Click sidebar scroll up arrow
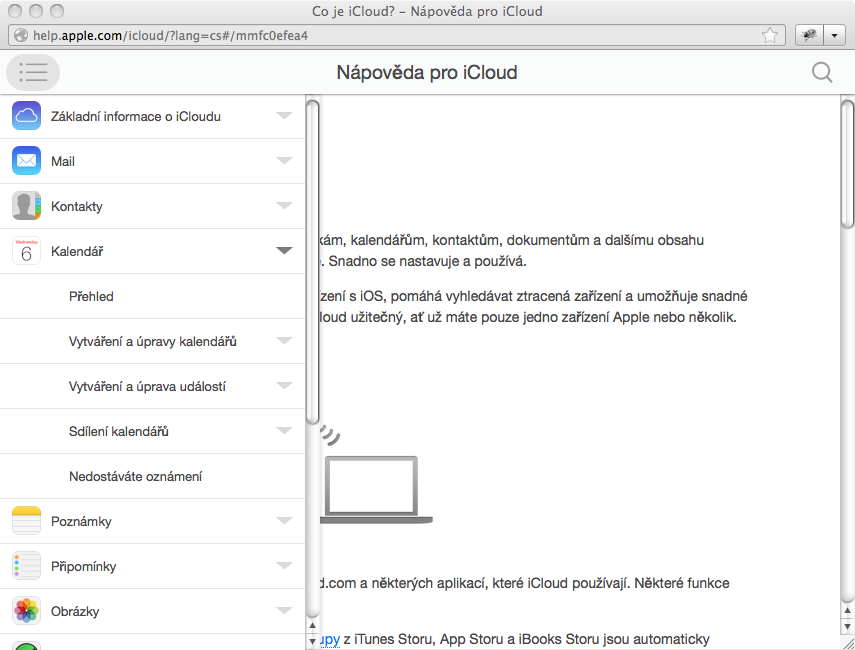855x650 pixels. click(312, 625)
